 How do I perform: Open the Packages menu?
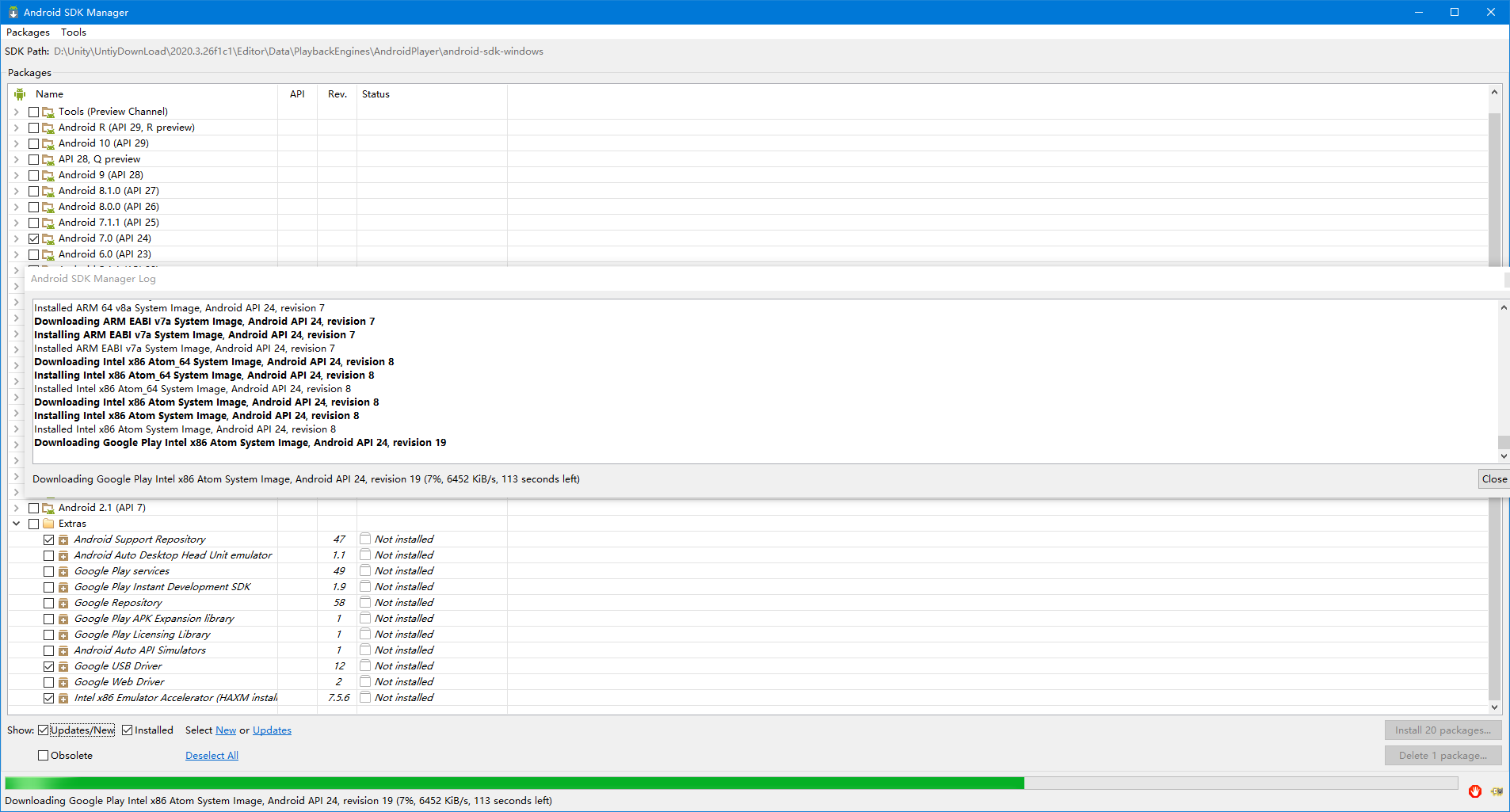[x=28, y=32]
